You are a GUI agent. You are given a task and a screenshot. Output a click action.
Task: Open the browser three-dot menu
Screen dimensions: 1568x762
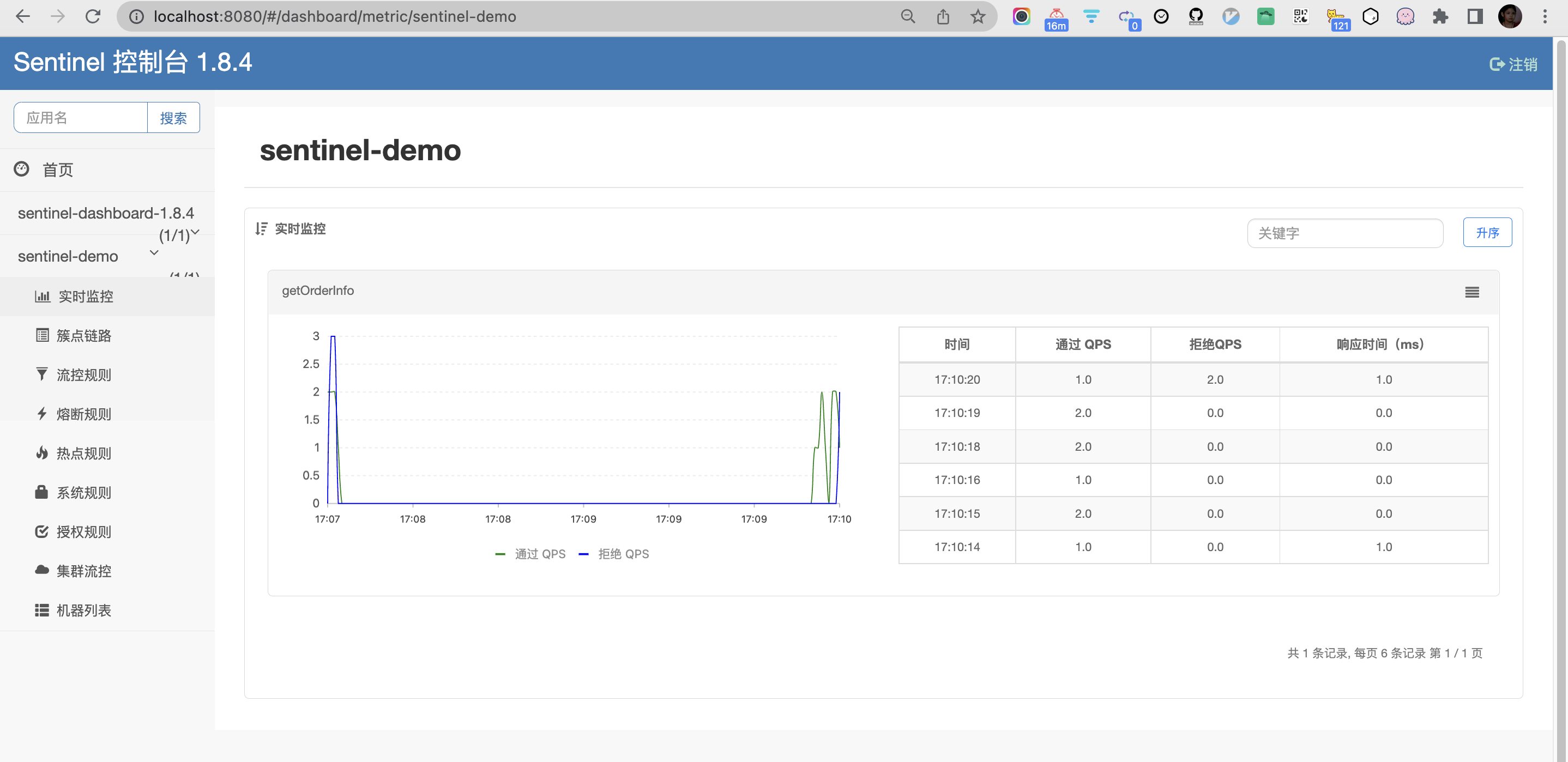1544,16
